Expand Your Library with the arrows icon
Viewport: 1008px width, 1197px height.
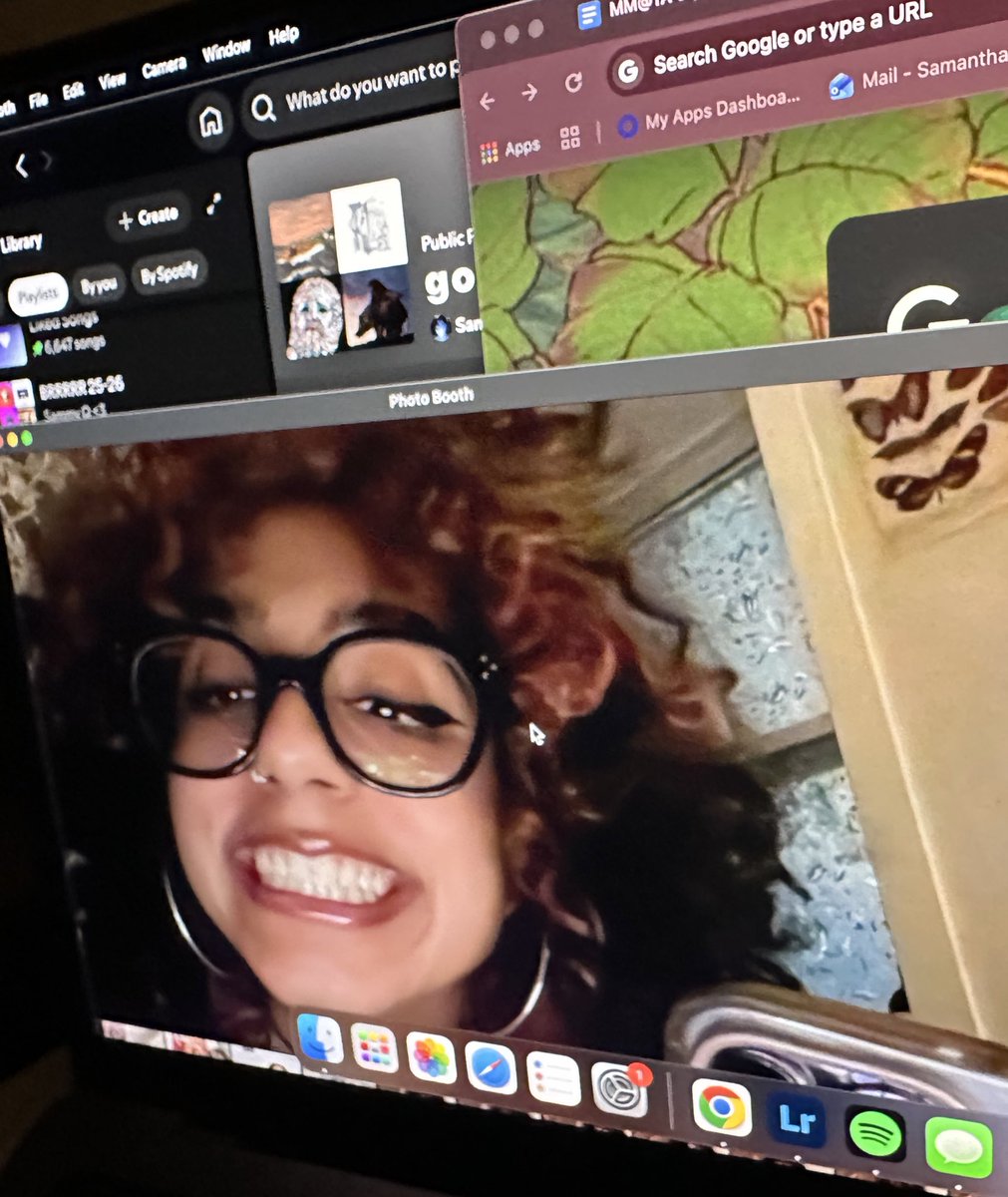click(212, 203)
